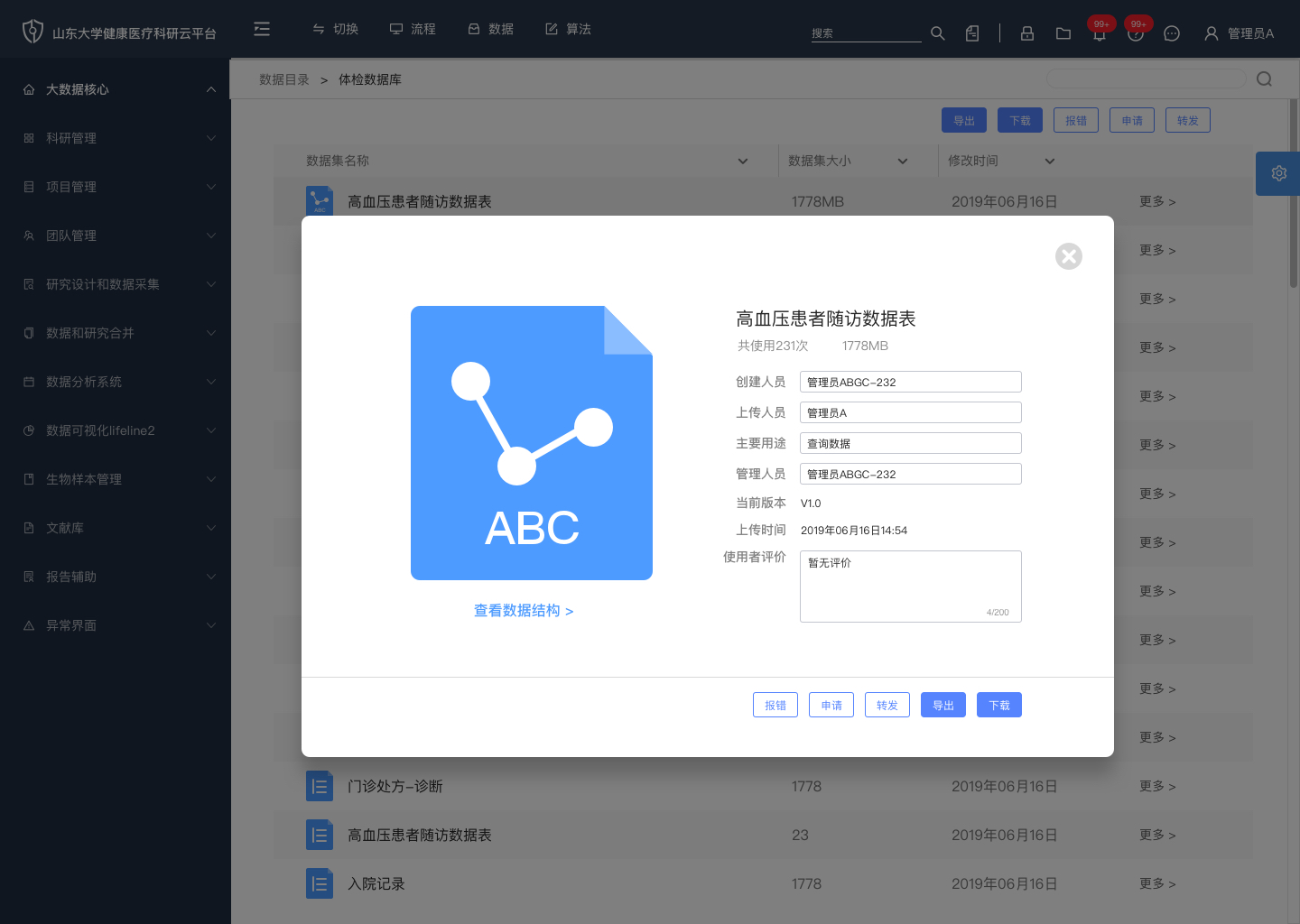The image size is (1300, 924).
Task: Click the shield logo of the platform
Action: (32, 32)
